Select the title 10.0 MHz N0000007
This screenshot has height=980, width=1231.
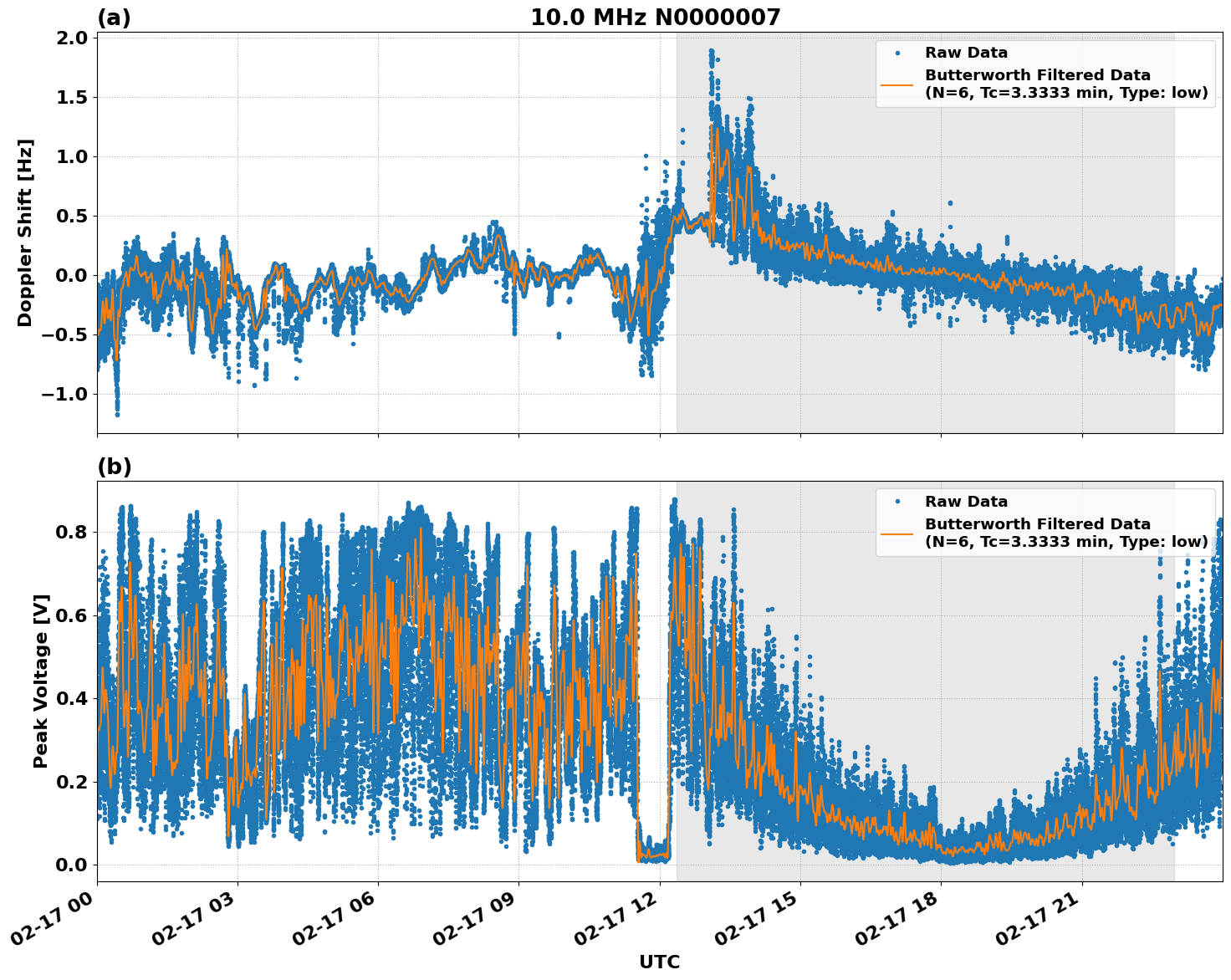coord(656,14)
